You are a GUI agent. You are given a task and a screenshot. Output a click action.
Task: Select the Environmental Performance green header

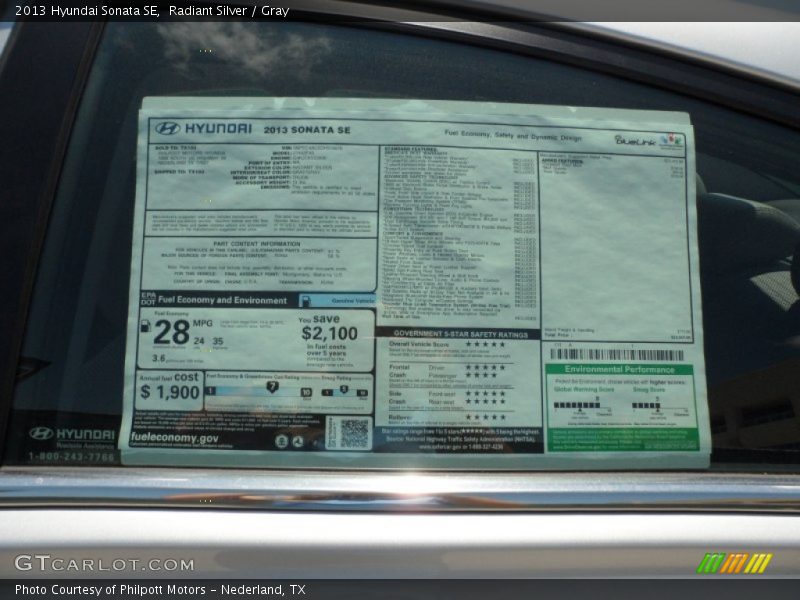point(619,370)
